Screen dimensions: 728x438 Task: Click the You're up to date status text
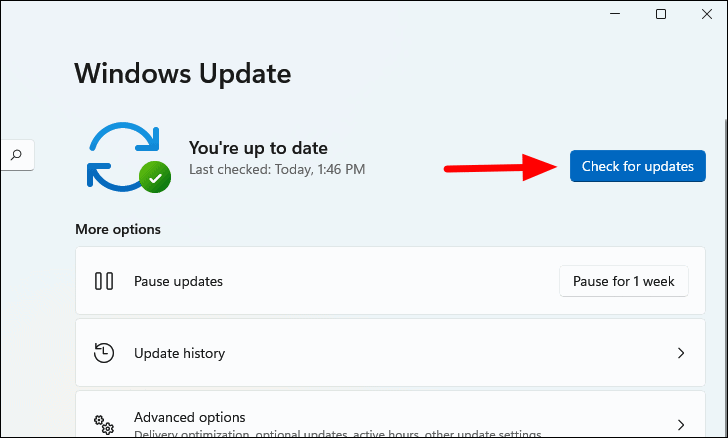coord(258,148)
